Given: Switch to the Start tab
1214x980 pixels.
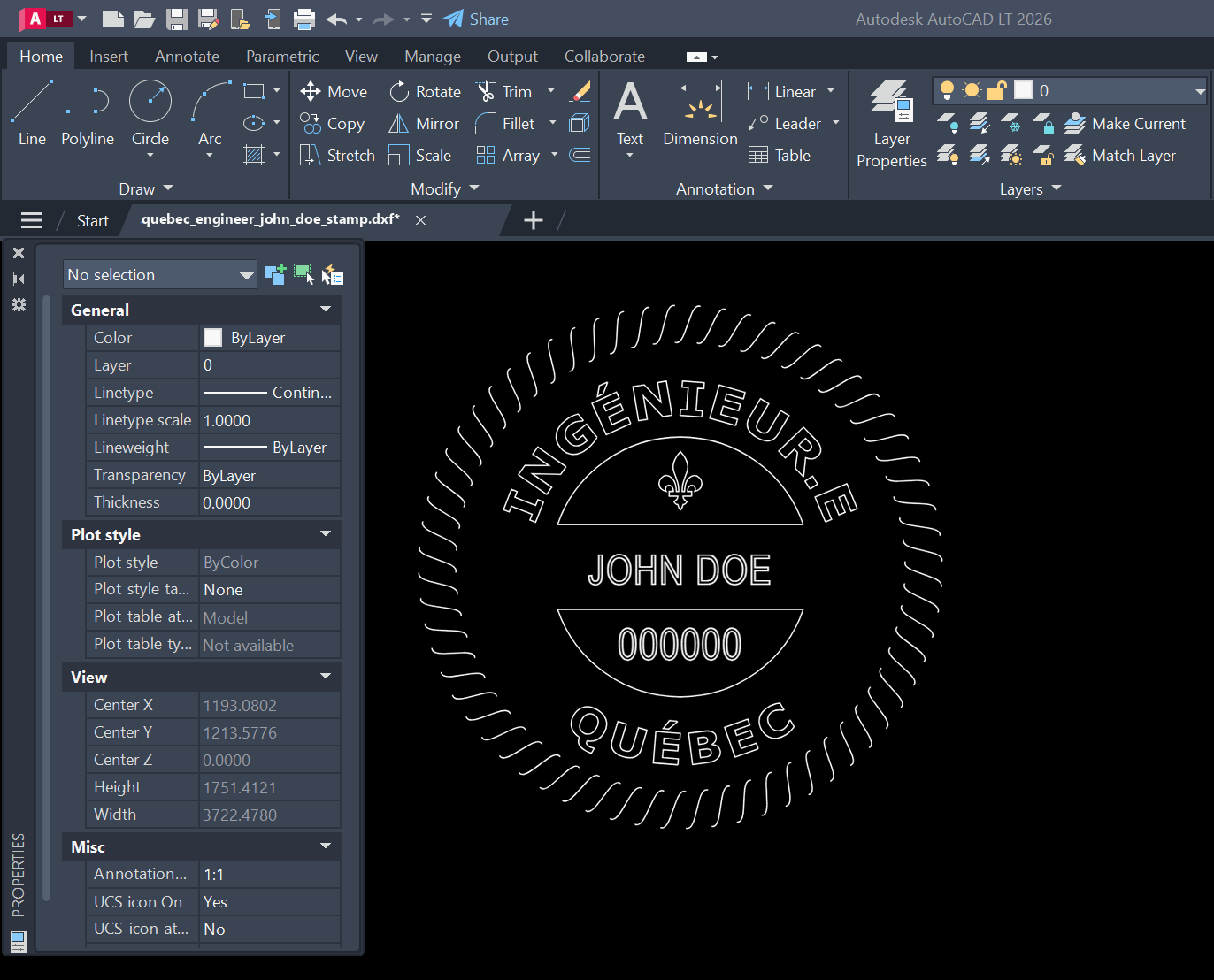Looking at the screenshot, I should point(93,220).
